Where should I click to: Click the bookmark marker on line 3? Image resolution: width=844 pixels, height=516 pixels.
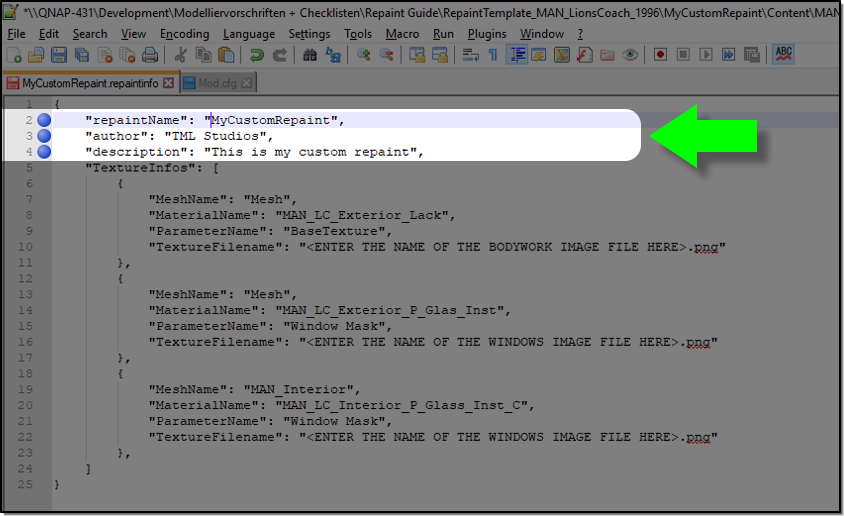(44, 136)
